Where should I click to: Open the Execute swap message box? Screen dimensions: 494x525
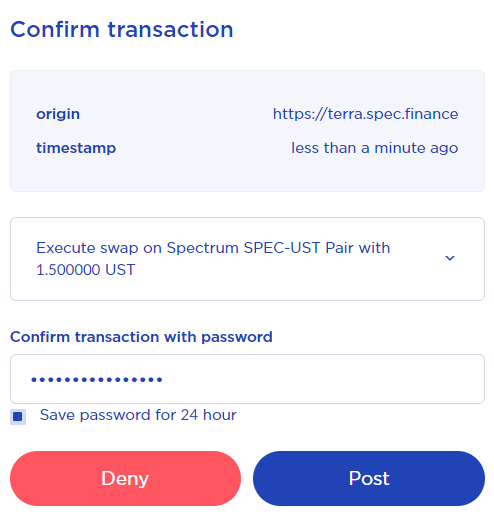(x=247, y=259)
